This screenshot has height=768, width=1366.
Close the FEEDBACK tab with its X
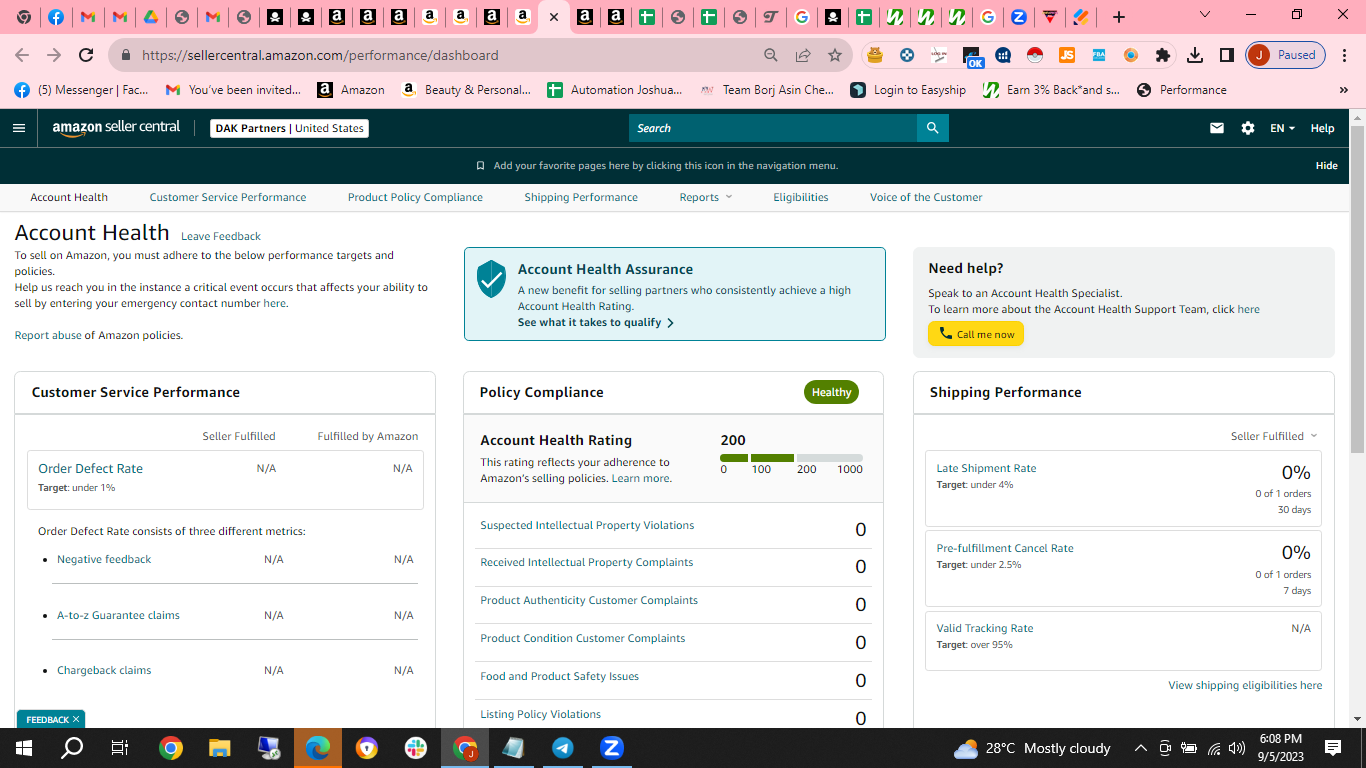tap(76, 719)
